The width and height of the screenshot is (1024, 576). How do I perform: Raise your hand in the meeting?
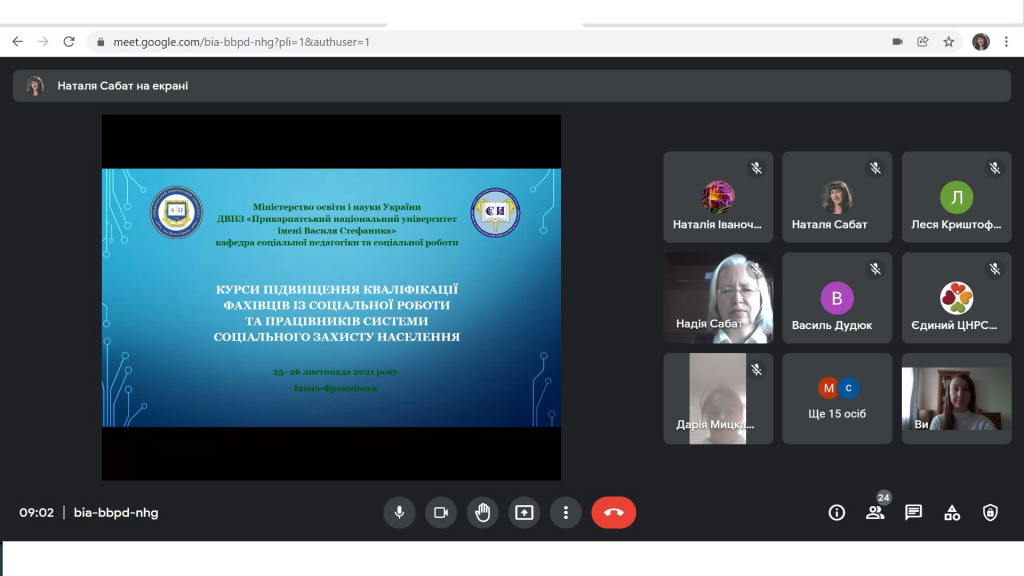[482, 513]
